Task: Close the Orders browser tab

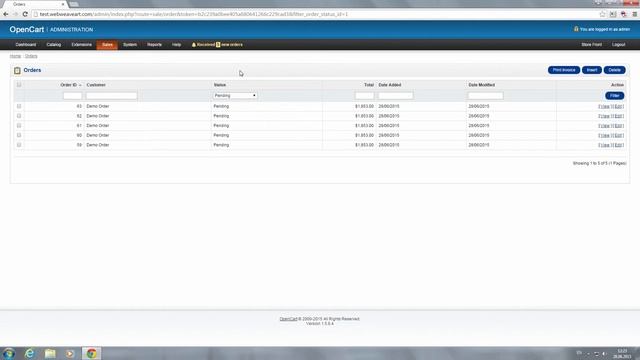Action: tap(63, 4)
